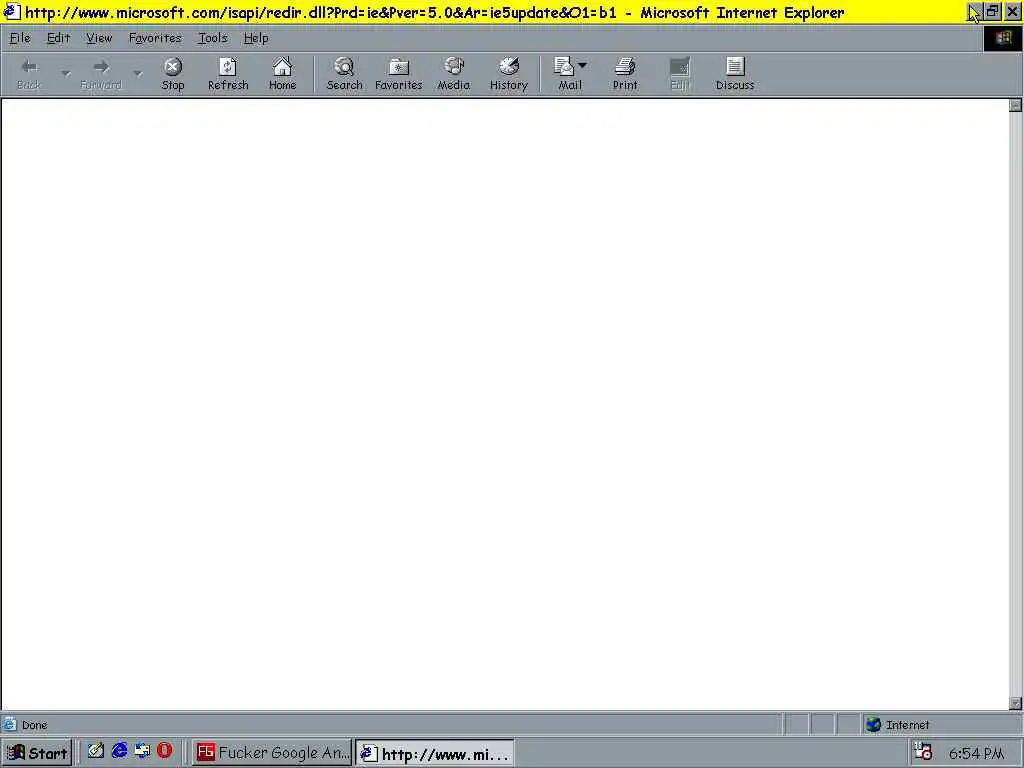1024x768 pixels.
Task: Open the Search pane
Action: click(344, 74)
